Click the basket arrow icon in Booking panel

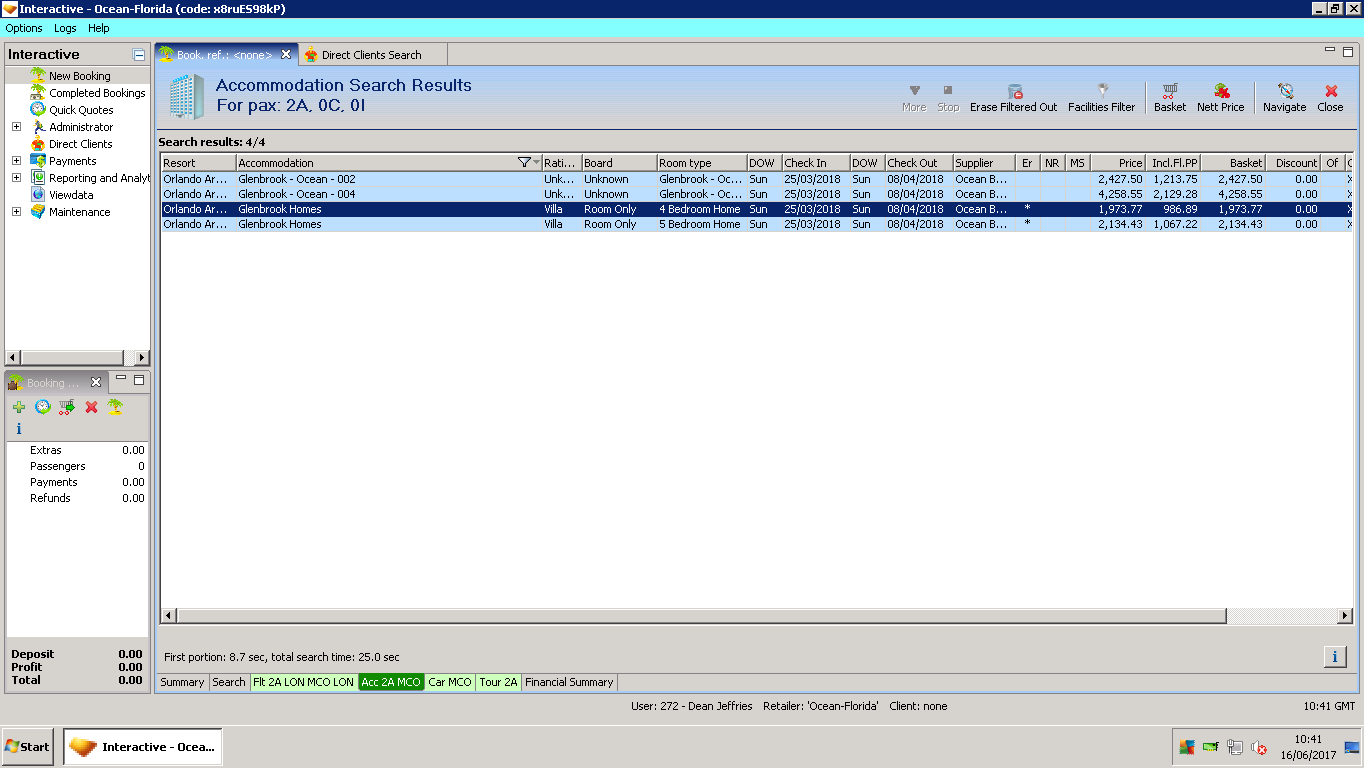click(x=67, y=407)
